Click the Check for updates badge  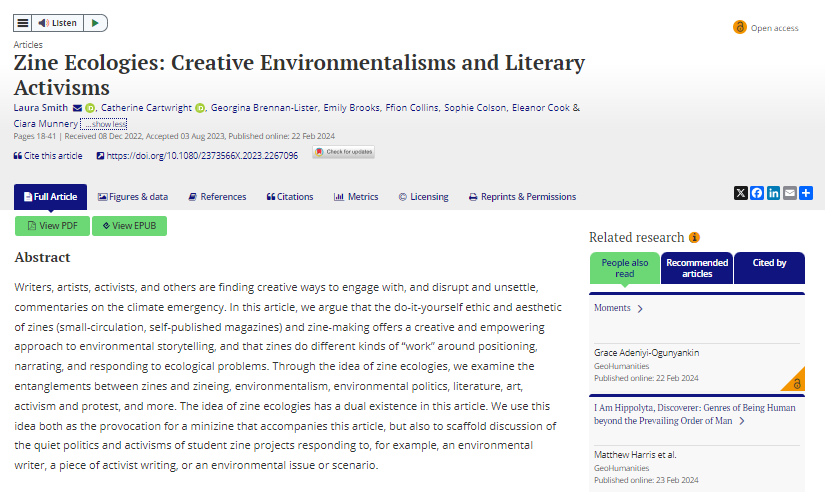click(344, 152)
